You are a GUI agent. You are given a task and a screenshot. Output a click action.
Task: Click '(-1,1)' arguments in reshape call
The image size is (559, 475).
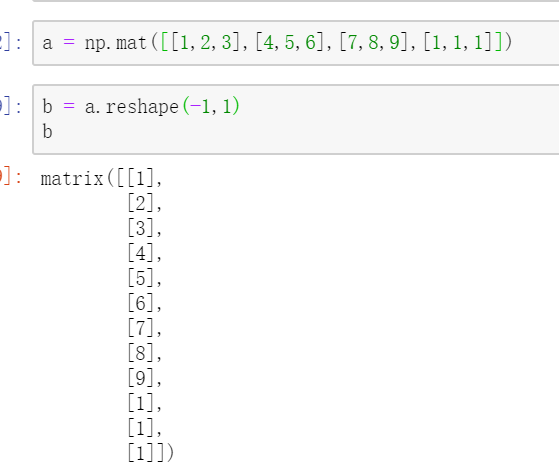[x=211, y=106]
